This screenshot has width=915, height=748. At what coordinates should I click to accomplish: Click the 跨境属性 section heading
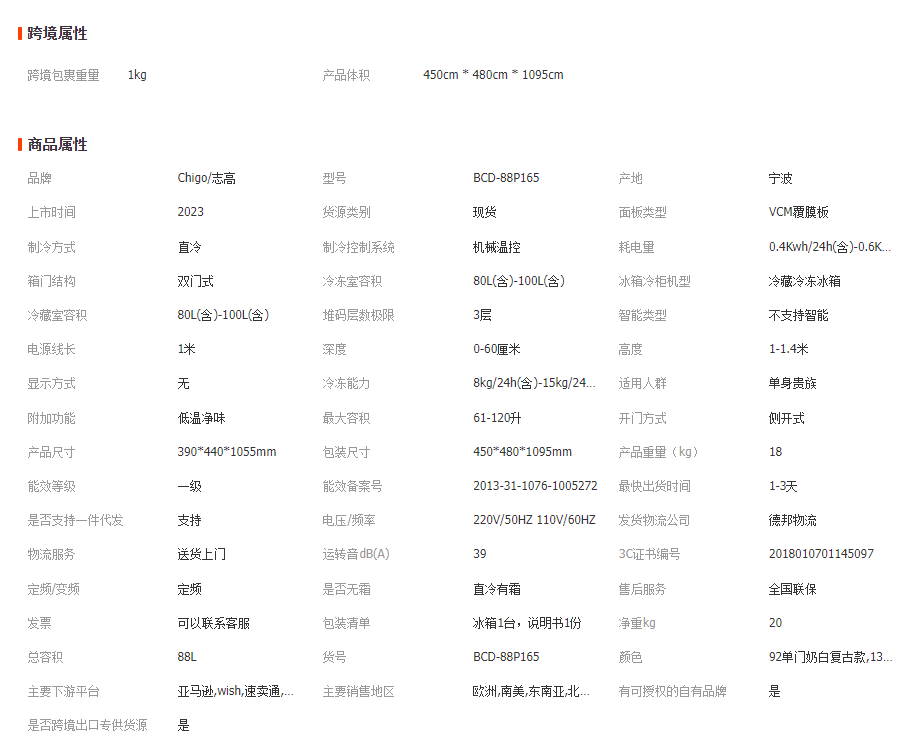click(57, 33)
